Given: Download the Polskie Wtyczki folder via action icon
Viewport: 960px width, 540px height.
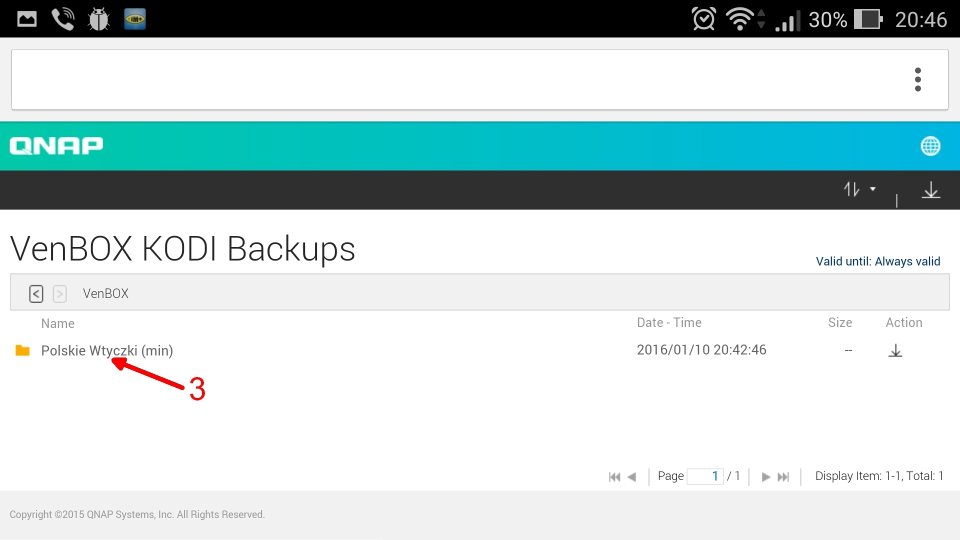Looking at the screenshot, I should [895, 351].
